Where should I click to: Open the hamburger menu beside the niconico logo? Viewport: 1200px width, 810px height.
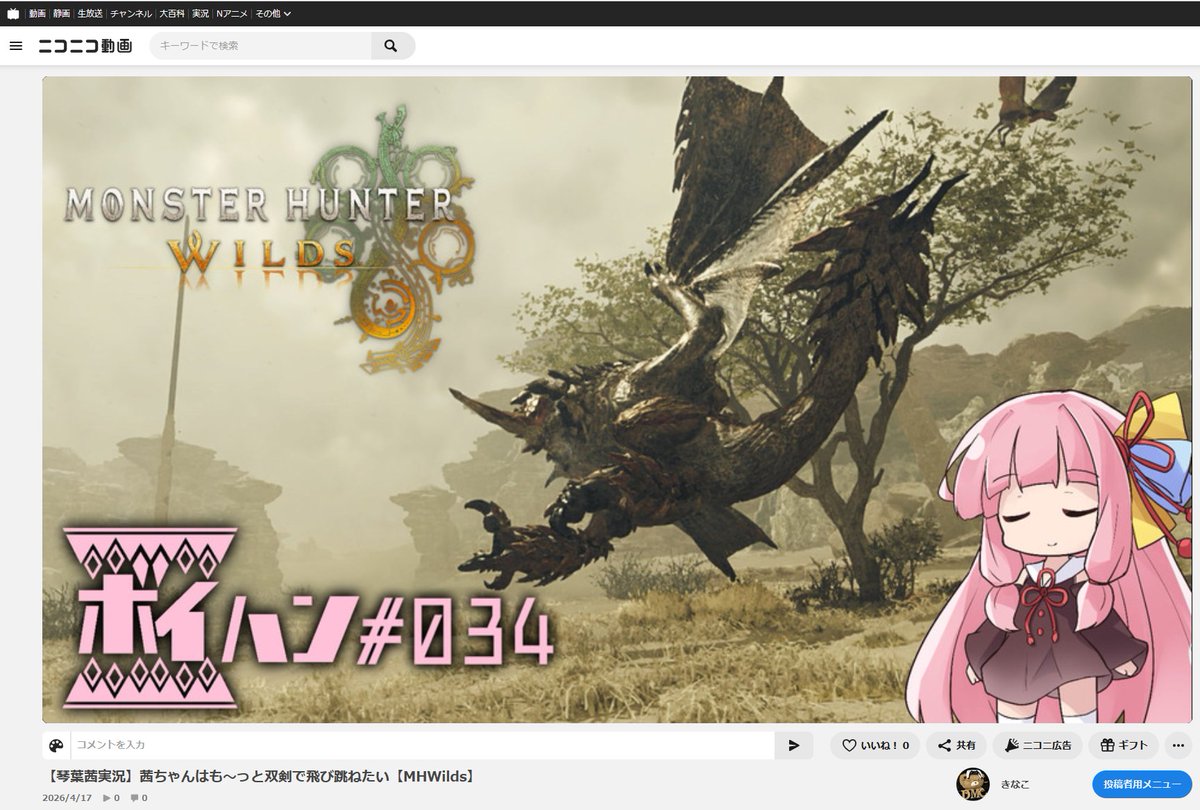(x=16, y=46)
